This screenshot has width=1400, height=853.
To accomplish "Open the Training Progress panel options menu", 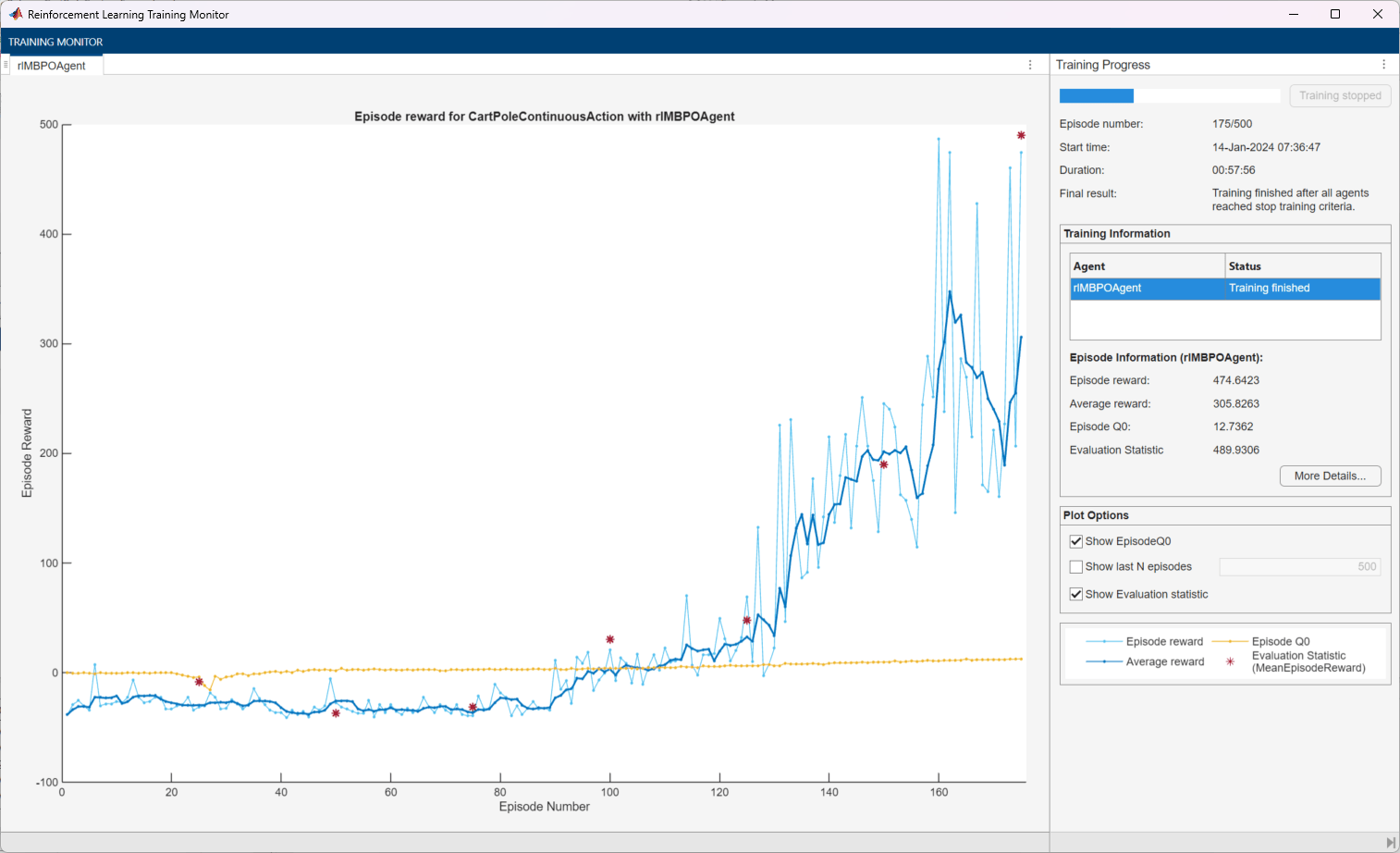I will 1383,65.
